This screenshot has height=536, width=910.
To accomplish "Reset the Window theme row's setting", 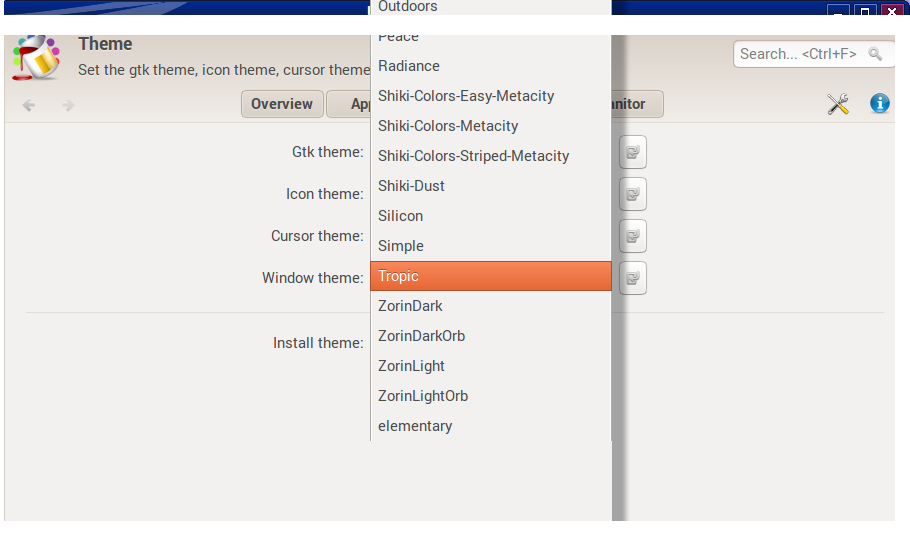I will click(x=633, y=278).
